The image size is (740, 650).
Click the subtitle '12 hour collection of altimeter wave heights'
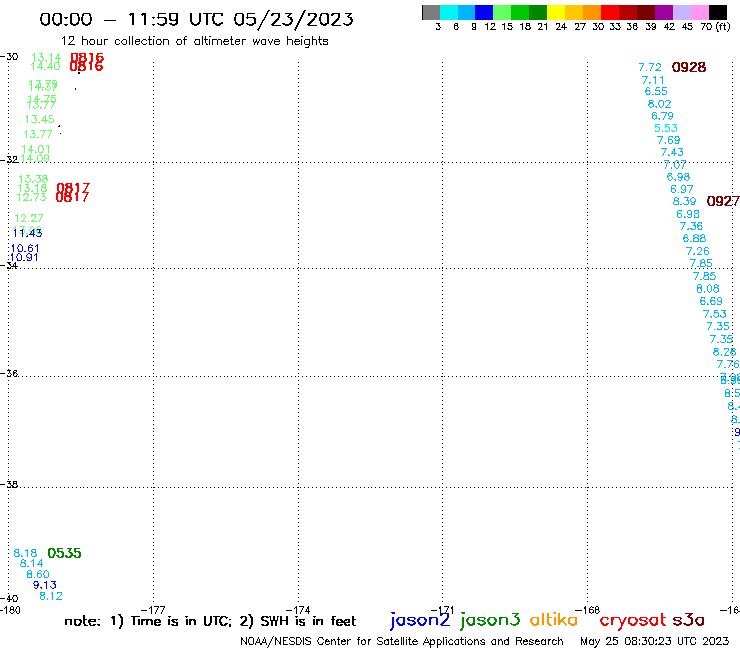tap(194, 41)
